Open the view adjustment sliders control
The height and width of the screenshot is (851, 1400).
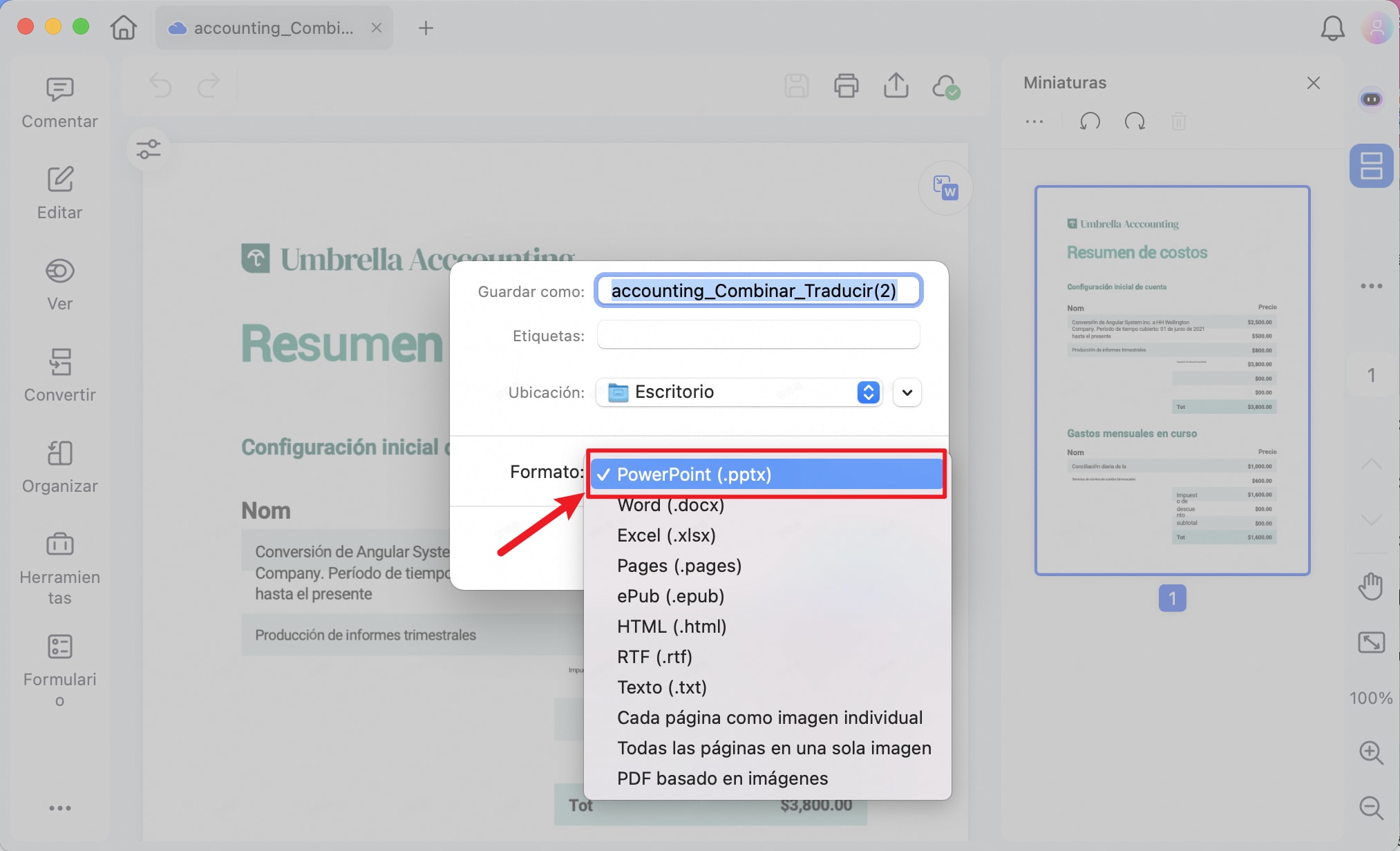pyautogui.click(x=148, y=149)
